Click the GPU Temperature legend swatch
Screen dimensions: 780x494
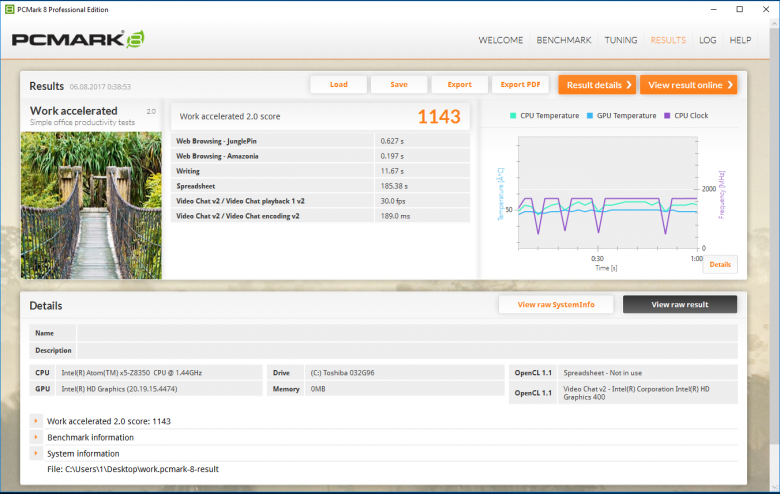click(x=589, y=116)
